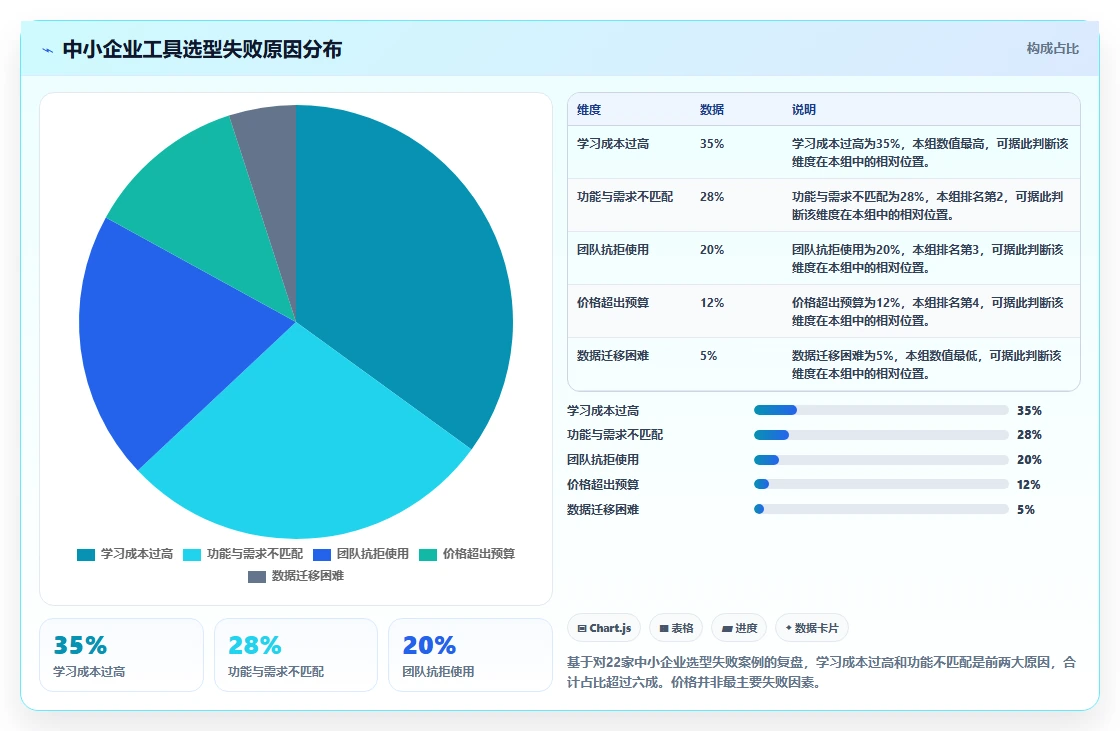
Task: Click the 数据卡片 tag chip
Action: point(812,628)
